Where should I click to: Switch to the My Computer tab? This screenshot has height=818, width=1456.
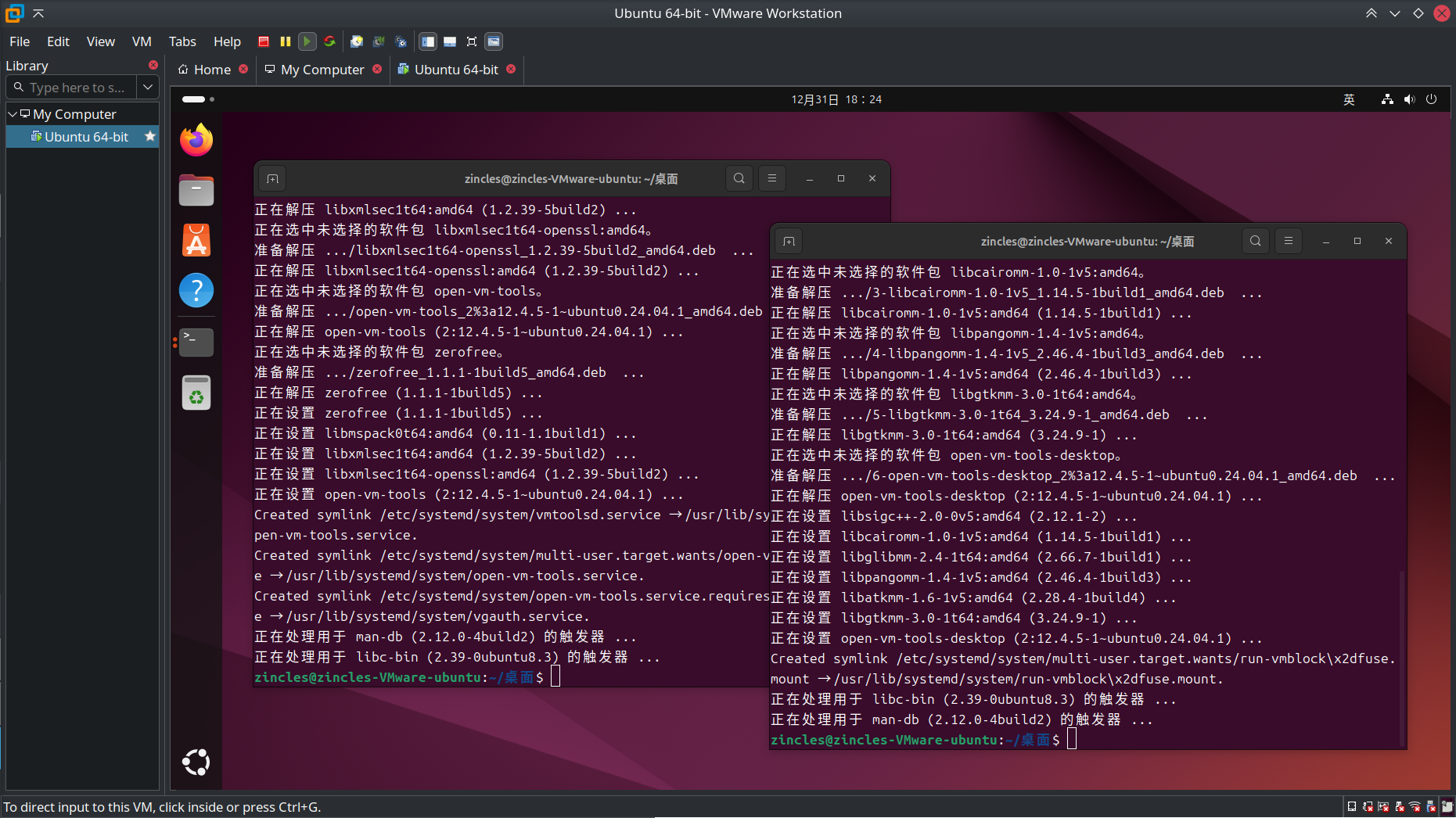point(315,70)
